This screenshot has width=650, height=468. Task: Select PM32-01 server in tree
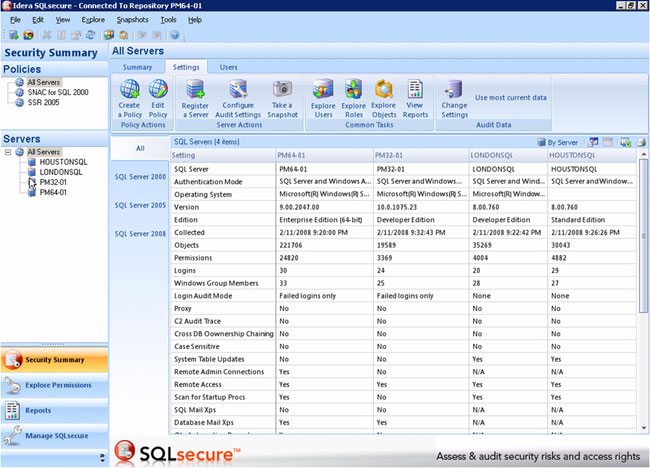(53, 182)
